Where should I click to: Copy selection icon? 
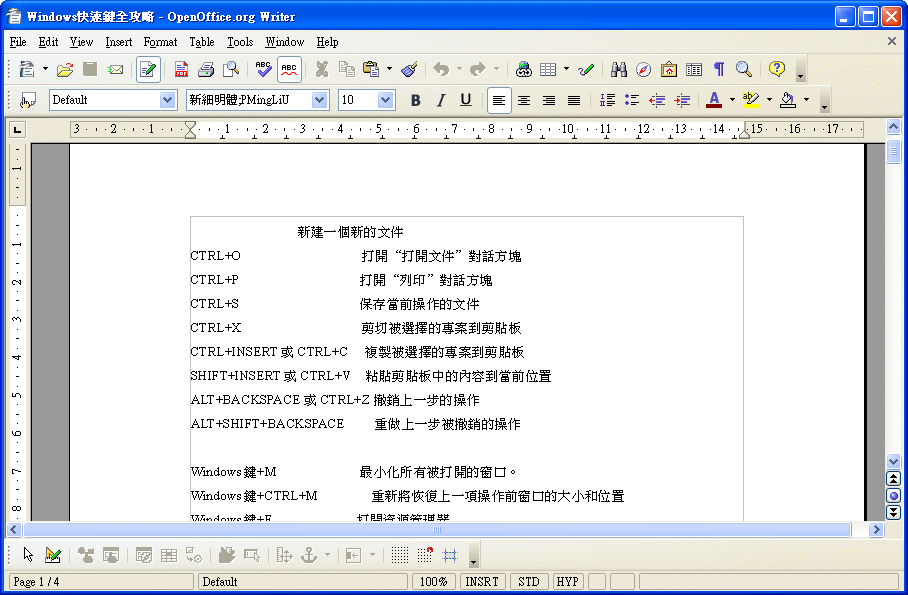[x=347, y=70]
